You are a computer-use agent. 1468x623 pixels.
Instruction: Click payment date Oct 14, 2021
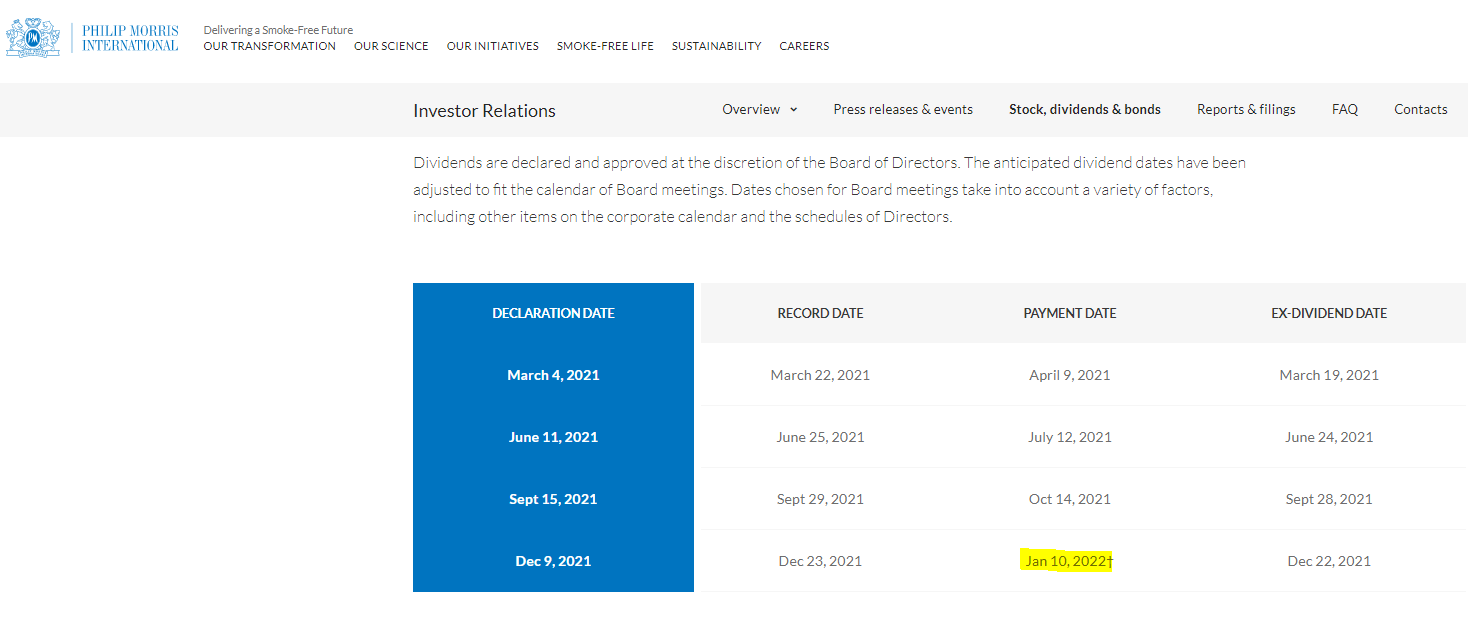point(1070,499)
